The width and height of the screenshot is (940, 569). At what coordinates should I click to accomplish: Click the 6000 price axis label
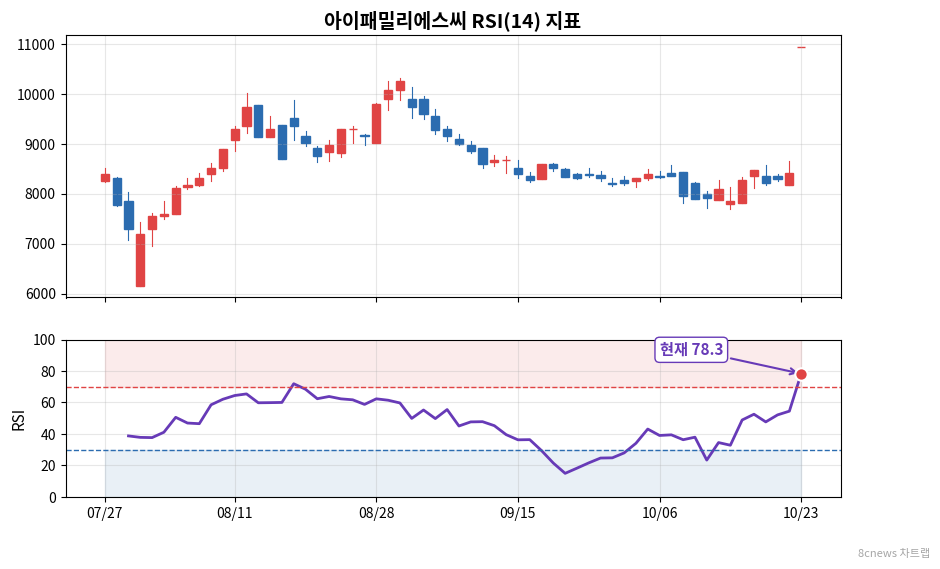tap(40, 294)
